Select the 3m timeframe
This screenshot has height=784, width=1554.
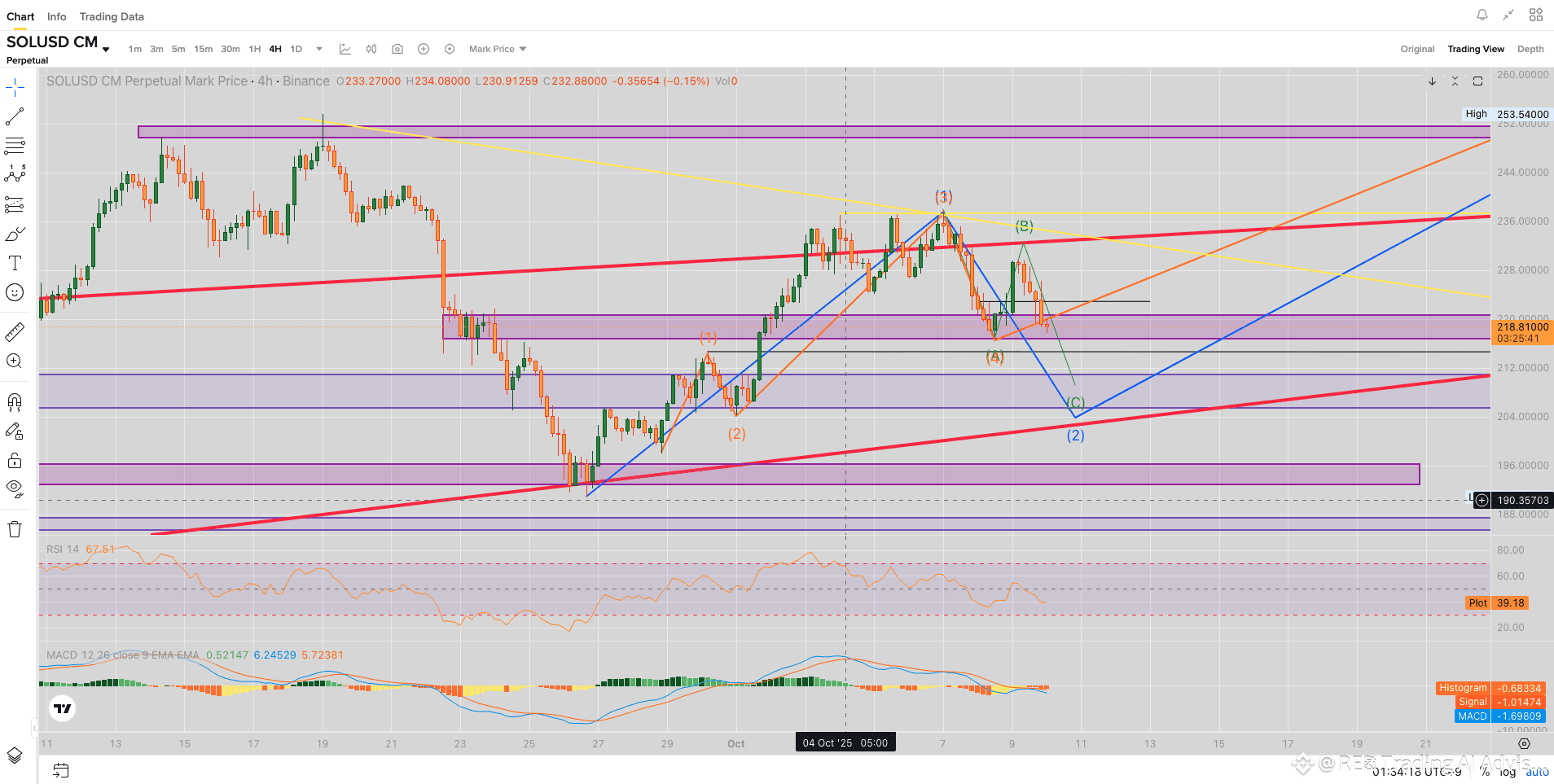156,49
